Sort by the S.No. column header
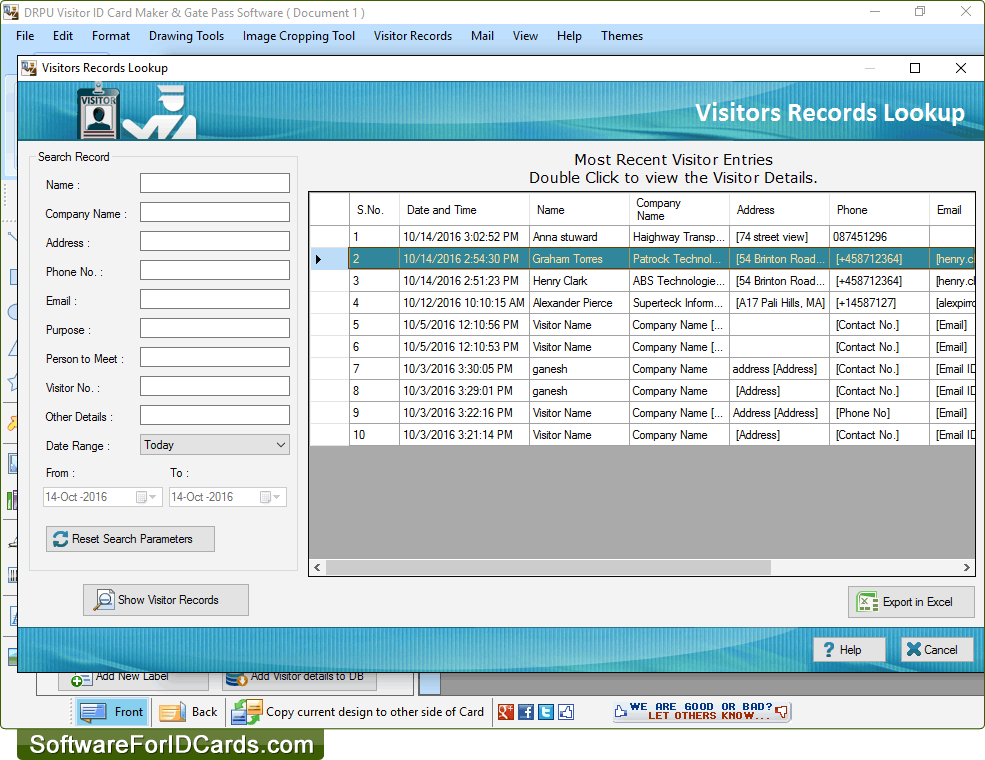Screen dimensions: 985x760 point(374,210)
